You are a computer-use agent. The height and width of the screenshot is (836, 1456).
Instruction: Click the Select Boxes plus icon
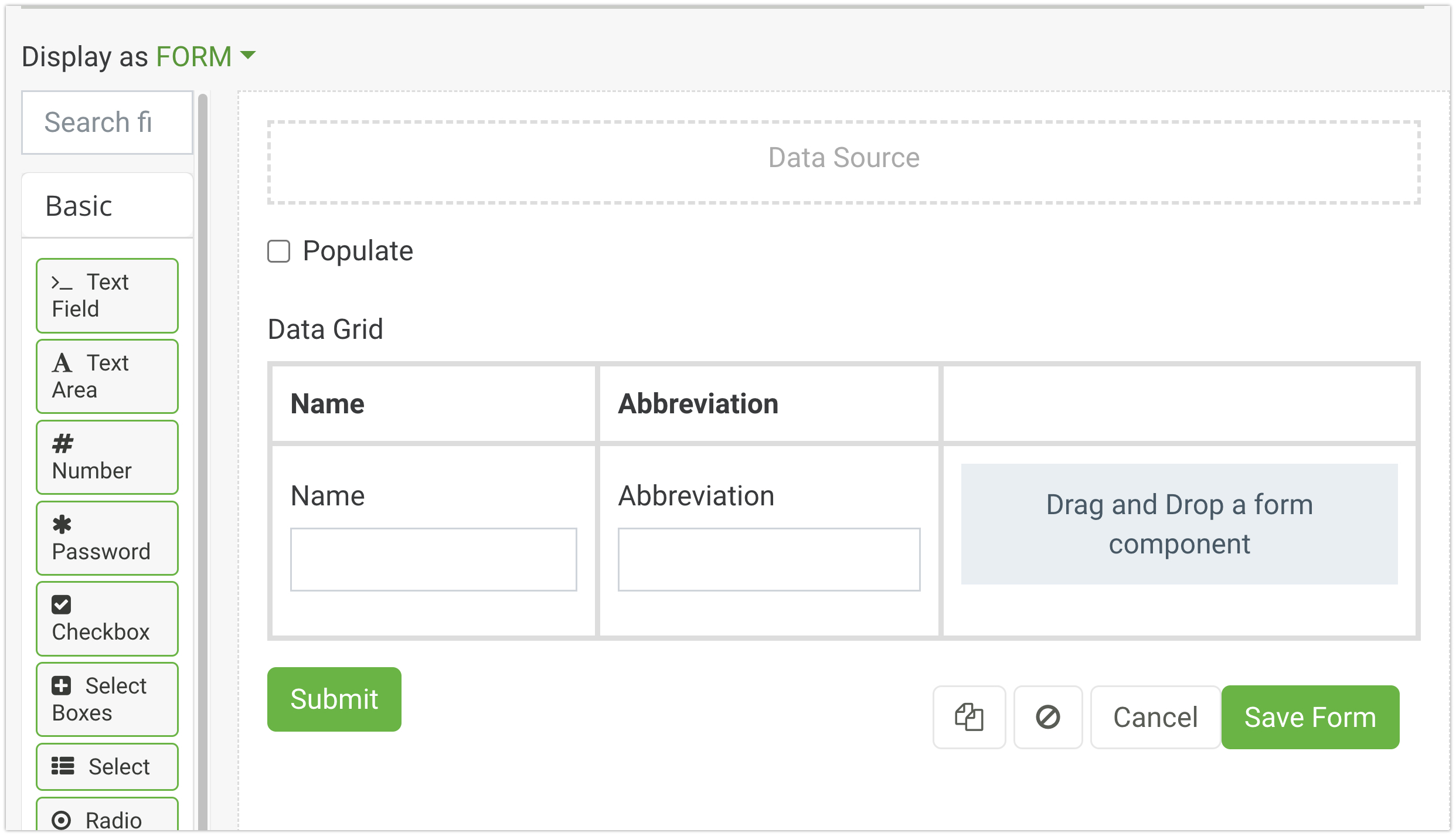click(x=62, y=685)
